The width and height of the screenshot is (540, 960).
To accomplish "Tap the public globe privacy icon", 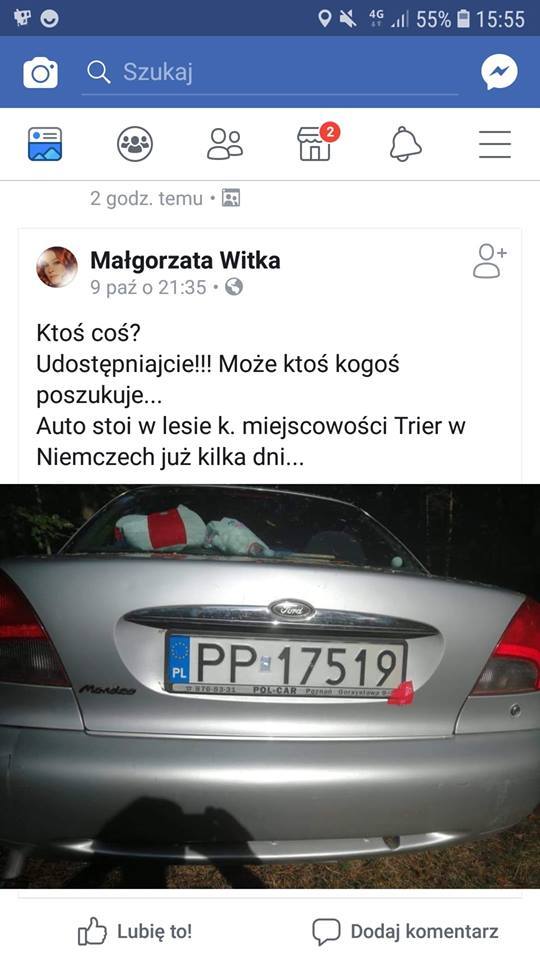I will click(x=234, y=287).
